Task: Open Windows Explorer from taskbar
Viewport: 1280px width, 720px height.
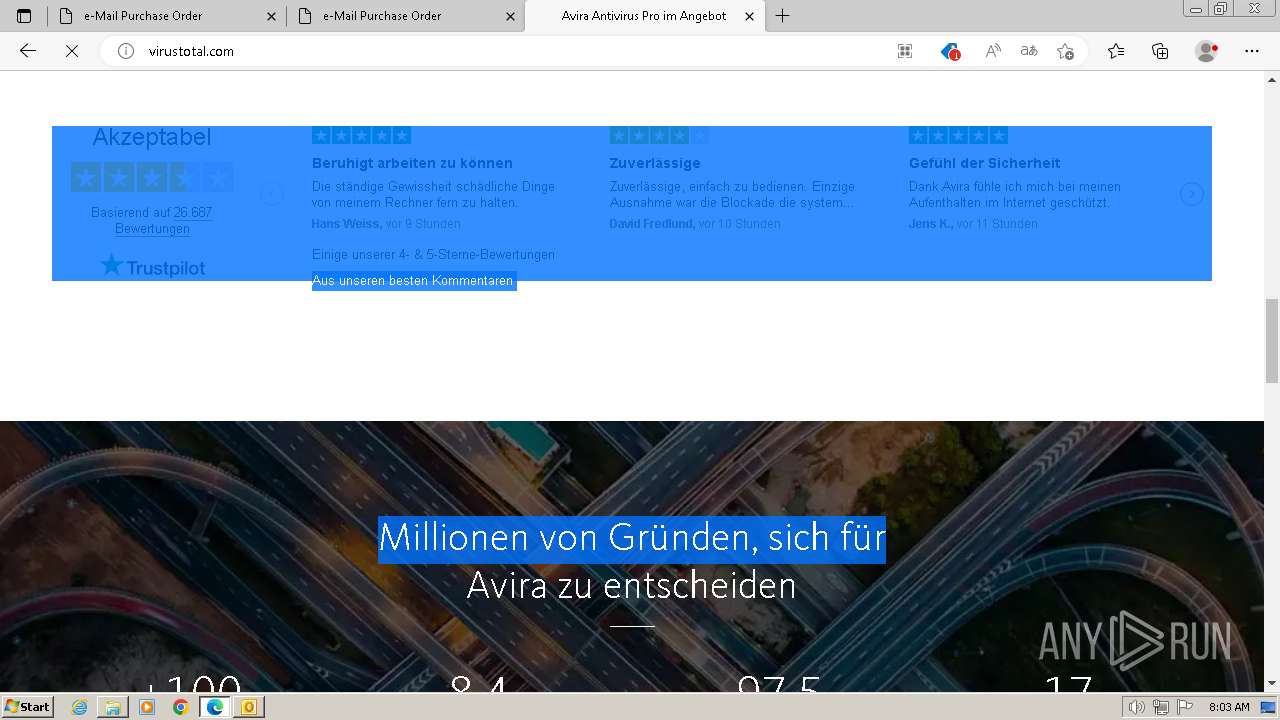Action: 113,707
